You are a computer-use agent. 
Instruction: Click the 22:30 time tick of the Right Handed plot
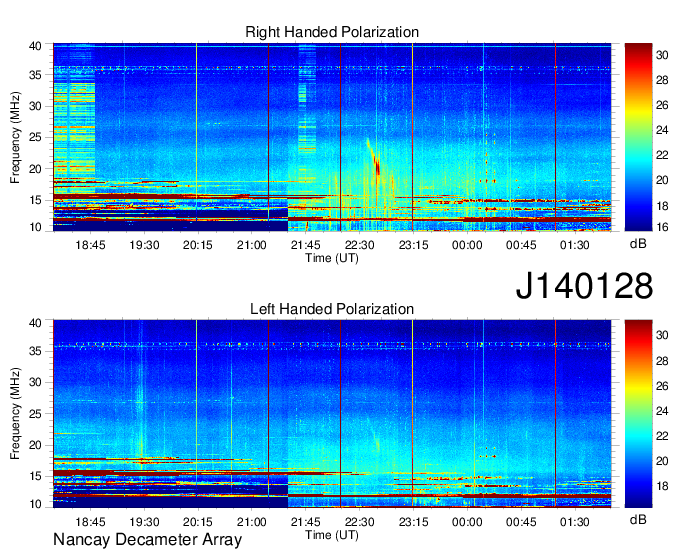pyautogui.click(x=360, y=245)
